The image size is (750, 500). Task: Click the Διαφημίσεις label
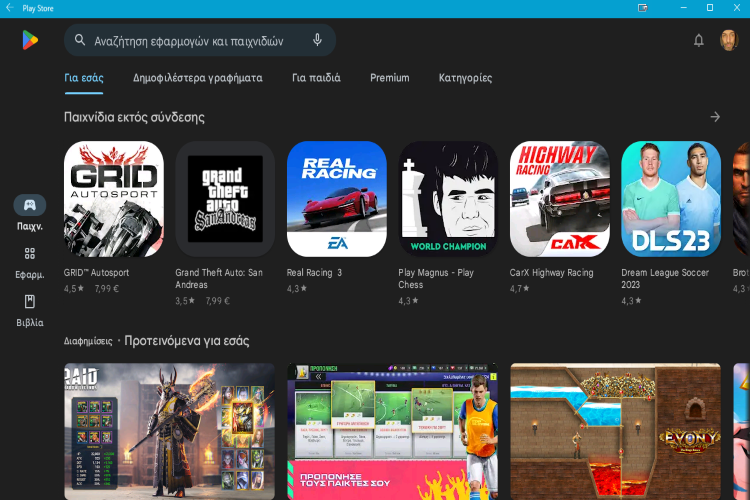tap(88, 341)
